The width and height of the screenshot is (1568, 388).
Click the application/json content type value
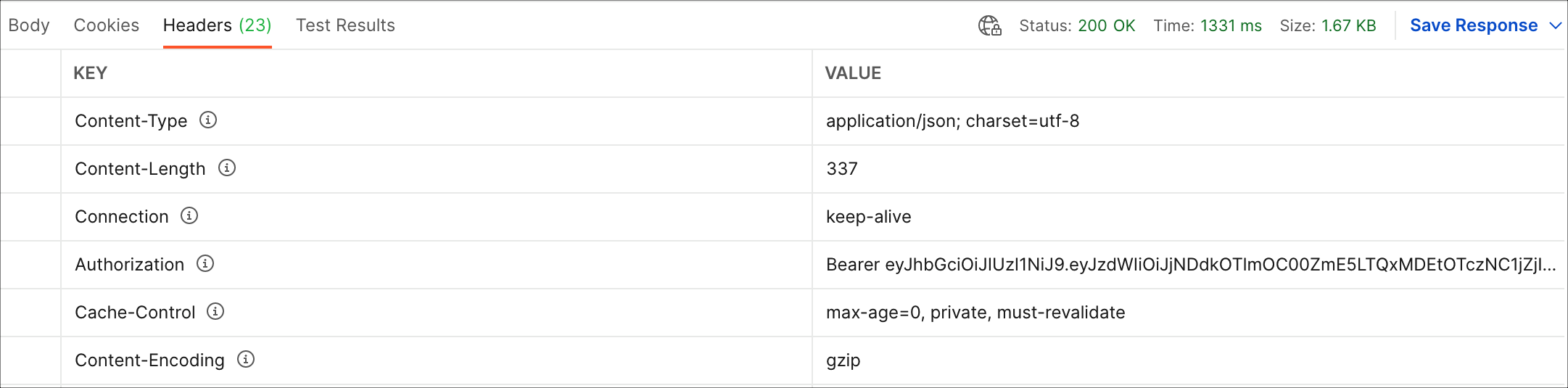pyautogui.click(x=952, y=121)
